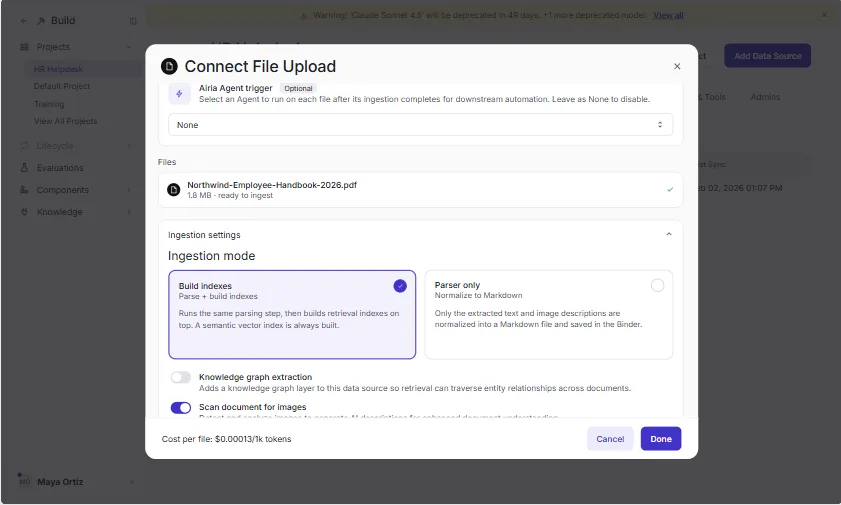Image resolution: width=841 pixels, height=505 pixels.
Task: Click the file upload icon beside dialog title
Action: [x=169, y=66]
